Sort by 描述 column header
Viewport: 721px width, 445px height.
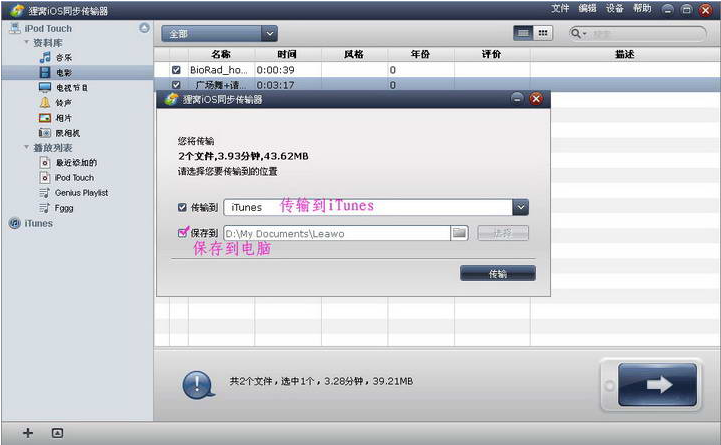pos(625,54)
